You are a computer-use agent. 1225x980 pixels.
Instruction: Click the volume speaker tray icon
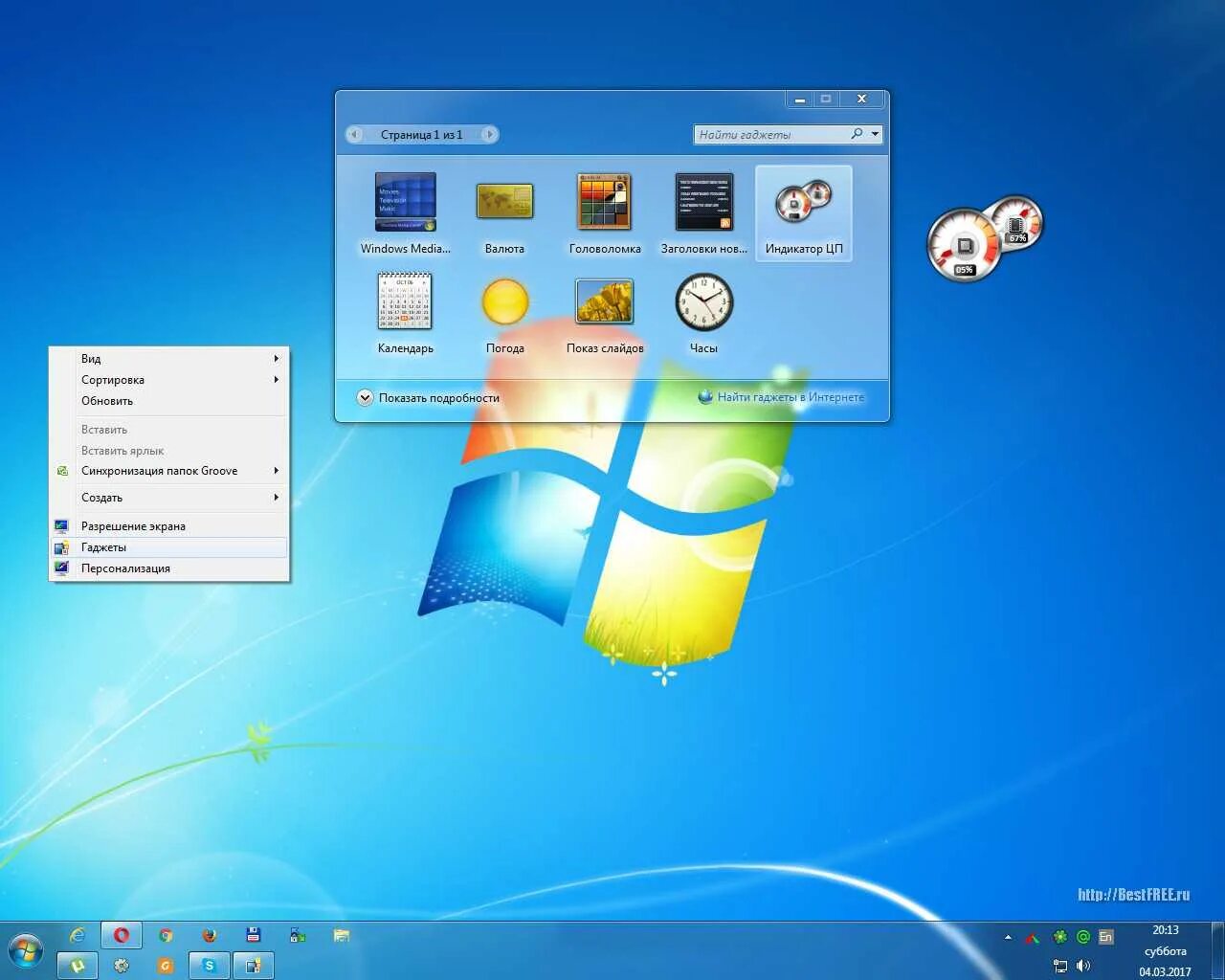point(1083,966)
